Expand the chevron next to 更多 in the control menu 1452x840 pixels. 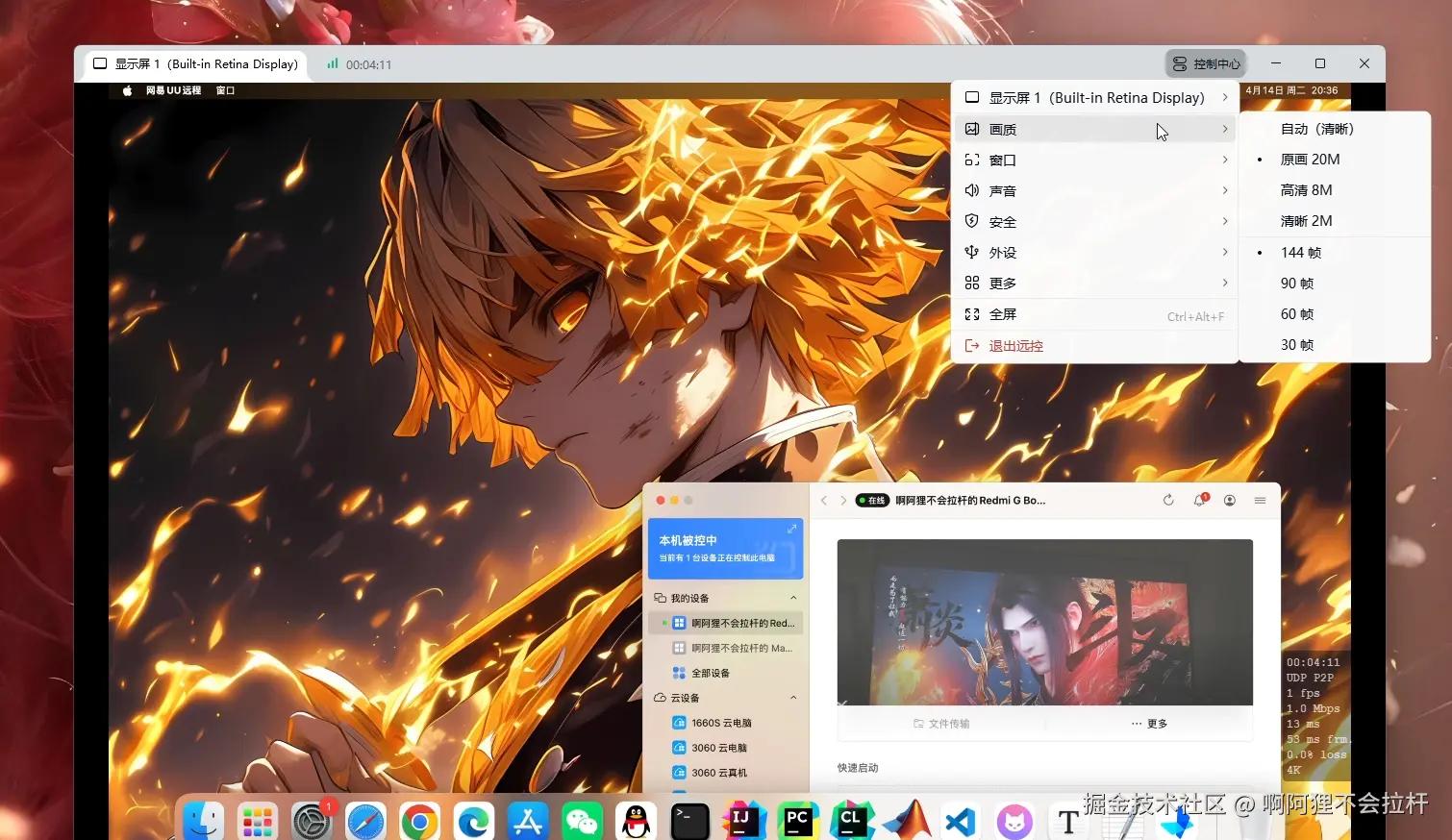click(x=1224, y=283)
